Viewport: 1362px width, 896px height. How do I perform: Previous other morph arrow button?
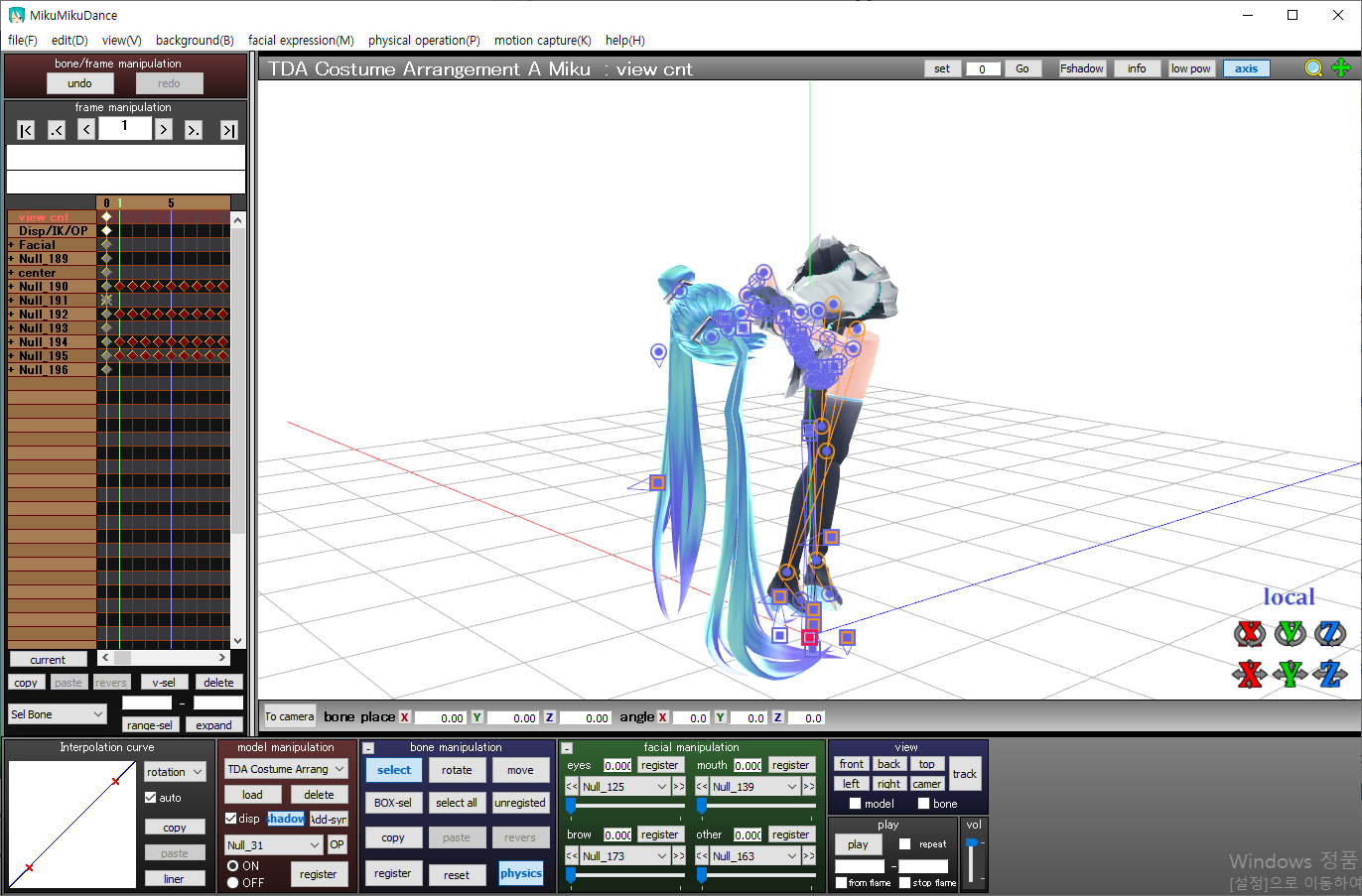[702, 856]
